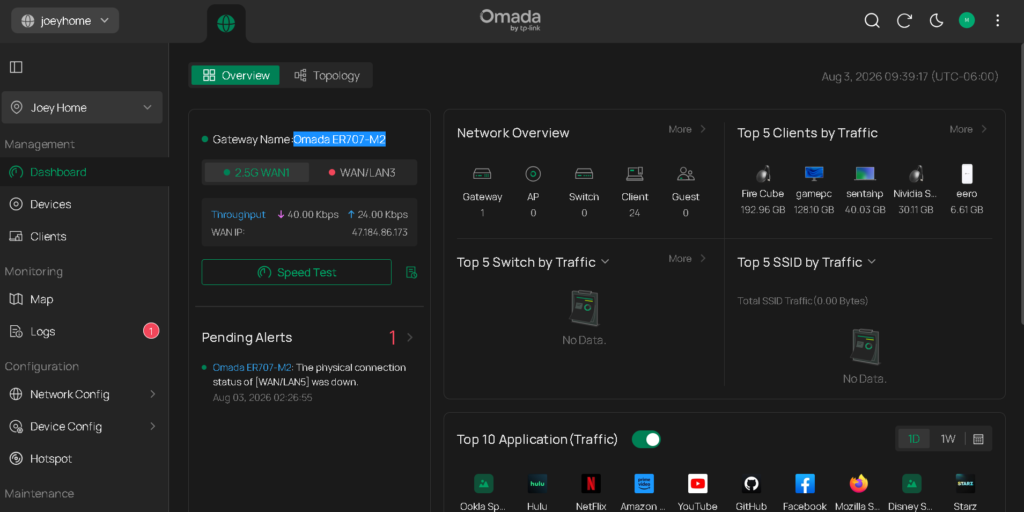Click the Switch icon in Network Overview
The image size is (1024, 512).
click(x=584, y=174)
